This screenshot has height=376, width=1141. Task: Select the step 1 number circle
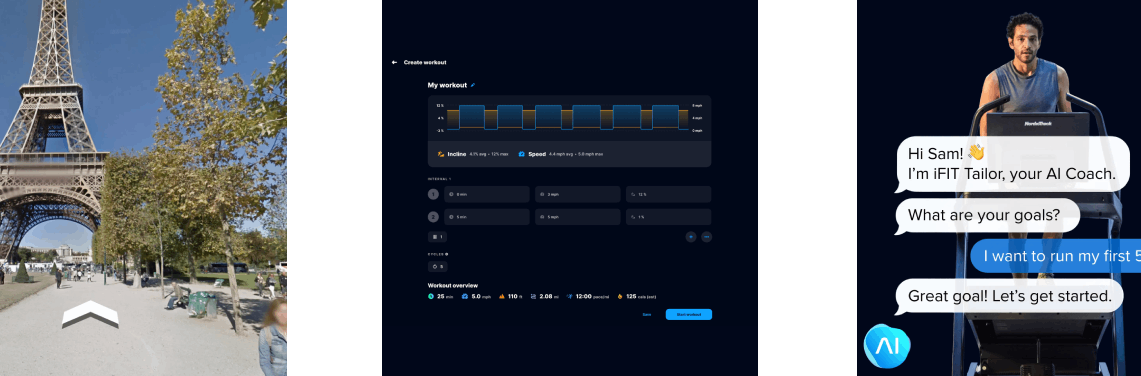tap(434, 194)
